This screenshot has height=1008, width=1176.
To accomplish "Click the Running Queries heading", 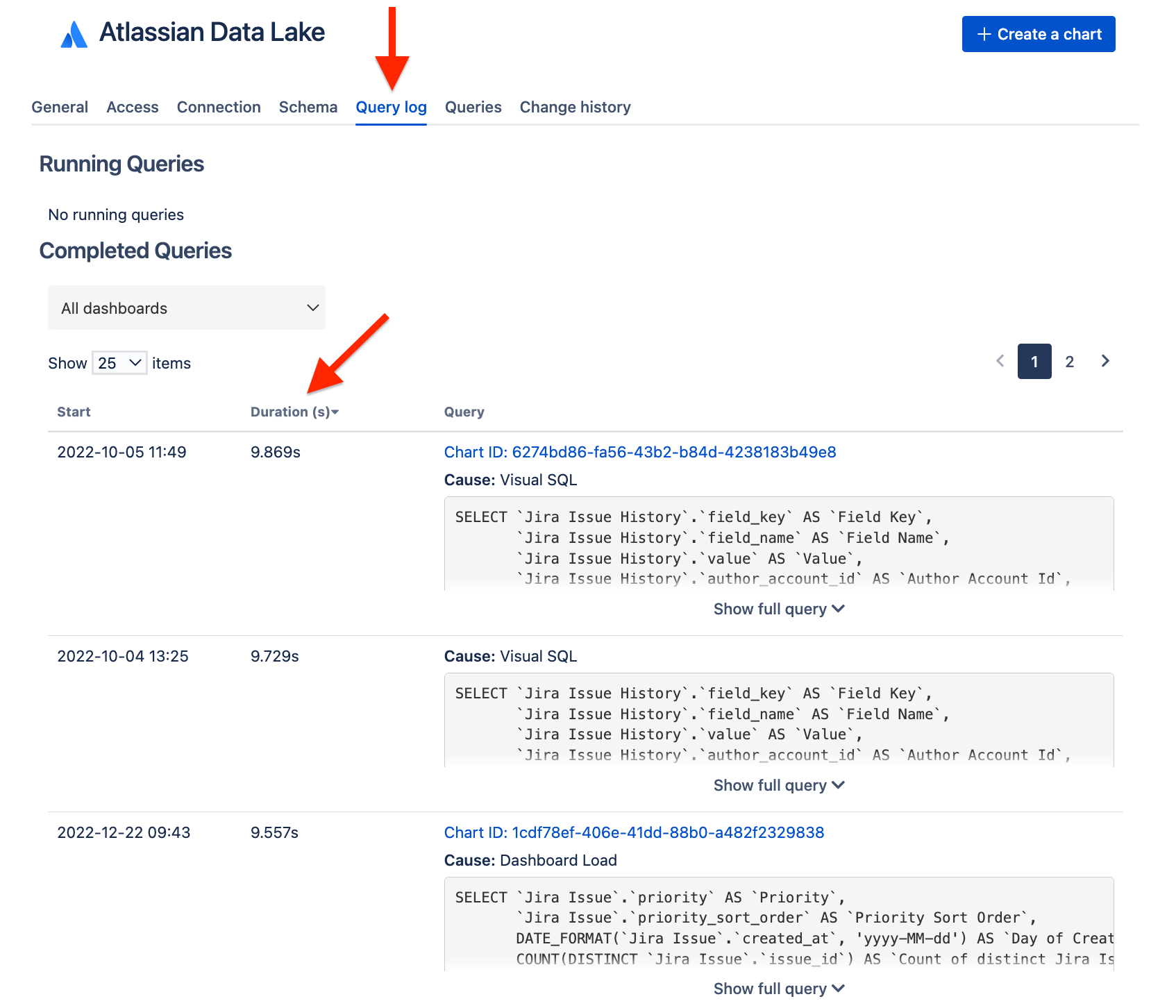I will pyautogui.click(x=121, y=164).
